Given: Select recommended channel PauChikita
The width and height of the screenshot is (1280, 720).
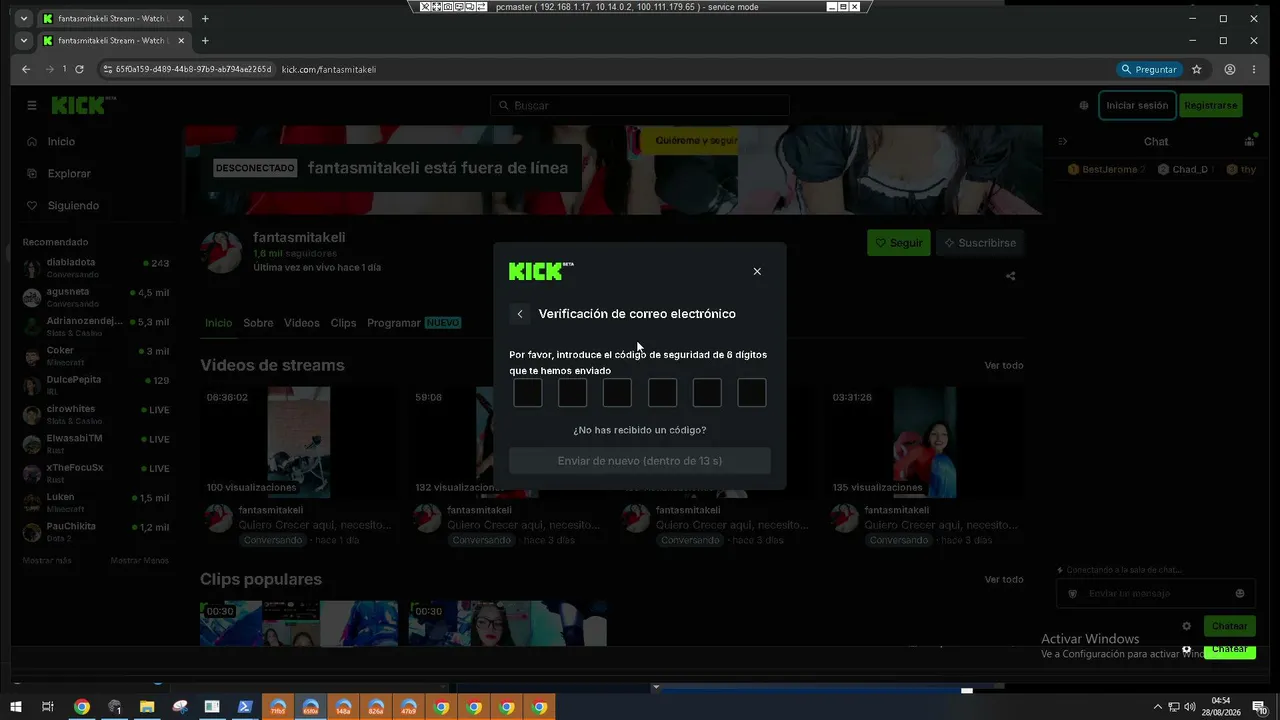Looking at the screenshot, I should click(97, 531).
